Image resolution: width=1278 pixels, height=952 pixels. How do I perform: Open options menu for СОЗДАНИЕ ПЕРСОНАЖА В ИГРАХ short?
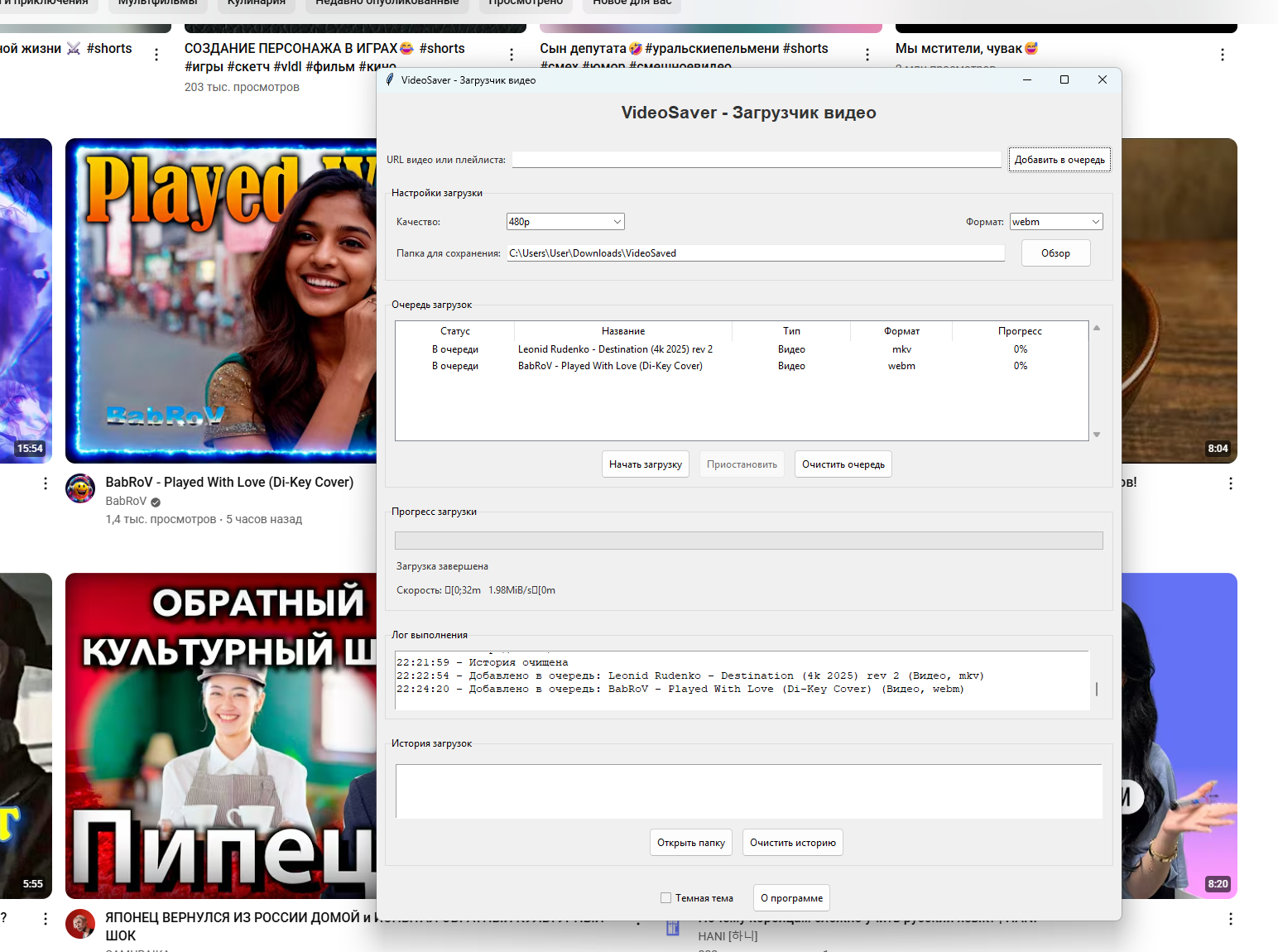click(512, 55)
